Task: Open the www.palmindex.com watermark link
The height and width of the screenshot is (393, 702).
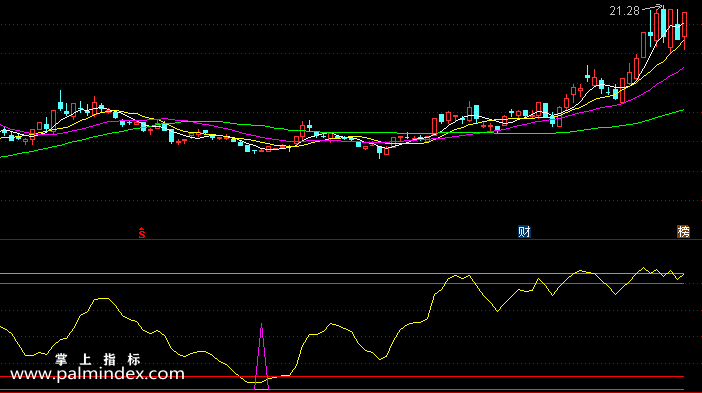Action: [x=97, y=374]
